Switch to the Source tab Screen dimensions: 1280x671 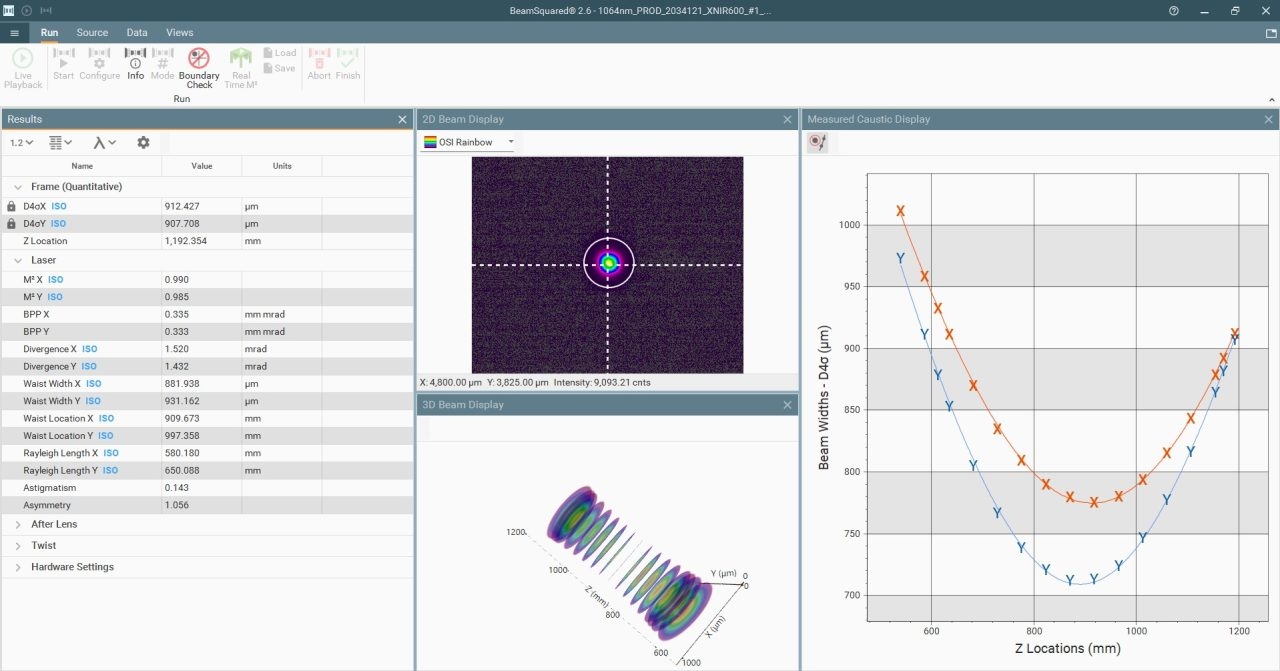point(92,33)
